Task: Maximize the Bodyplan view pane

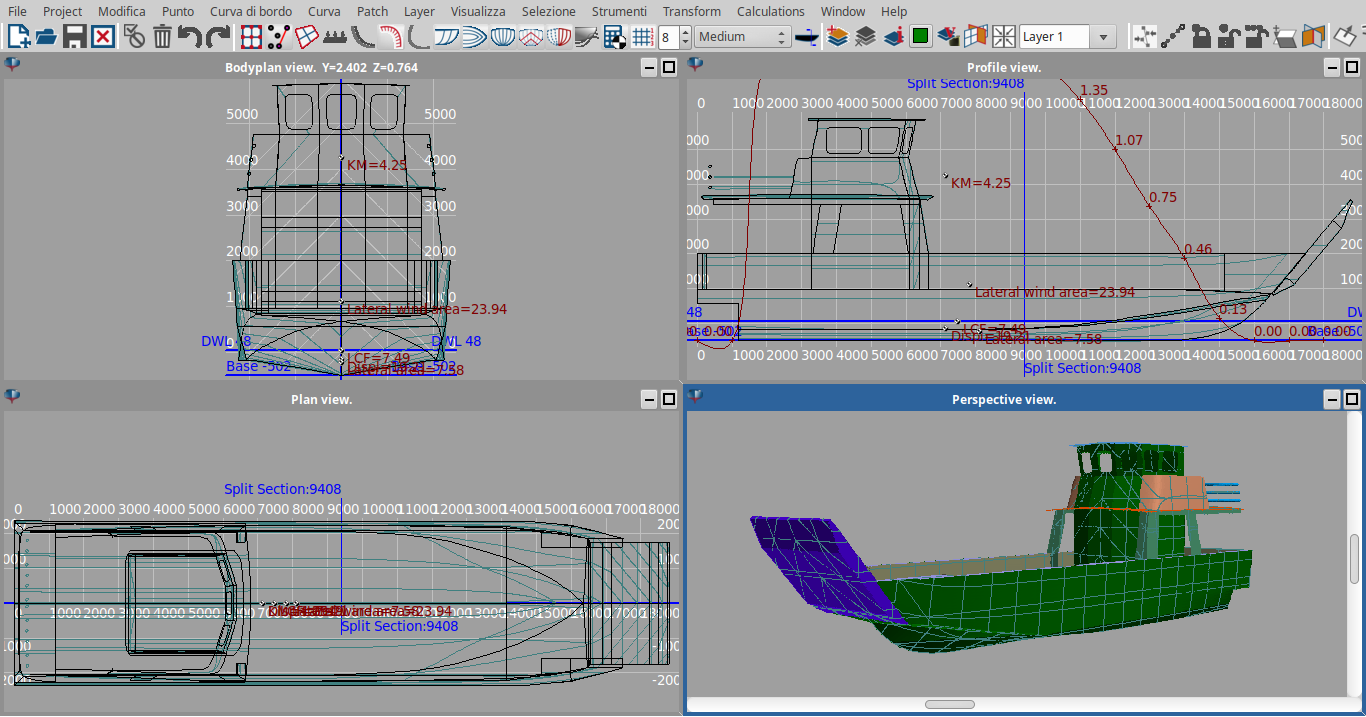Action: (x=669, y=67)
